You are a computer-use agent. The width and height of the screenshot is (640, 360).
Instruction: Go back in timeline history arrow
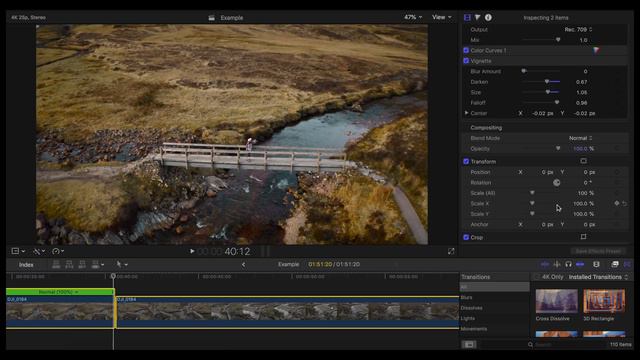coord(243,264)
